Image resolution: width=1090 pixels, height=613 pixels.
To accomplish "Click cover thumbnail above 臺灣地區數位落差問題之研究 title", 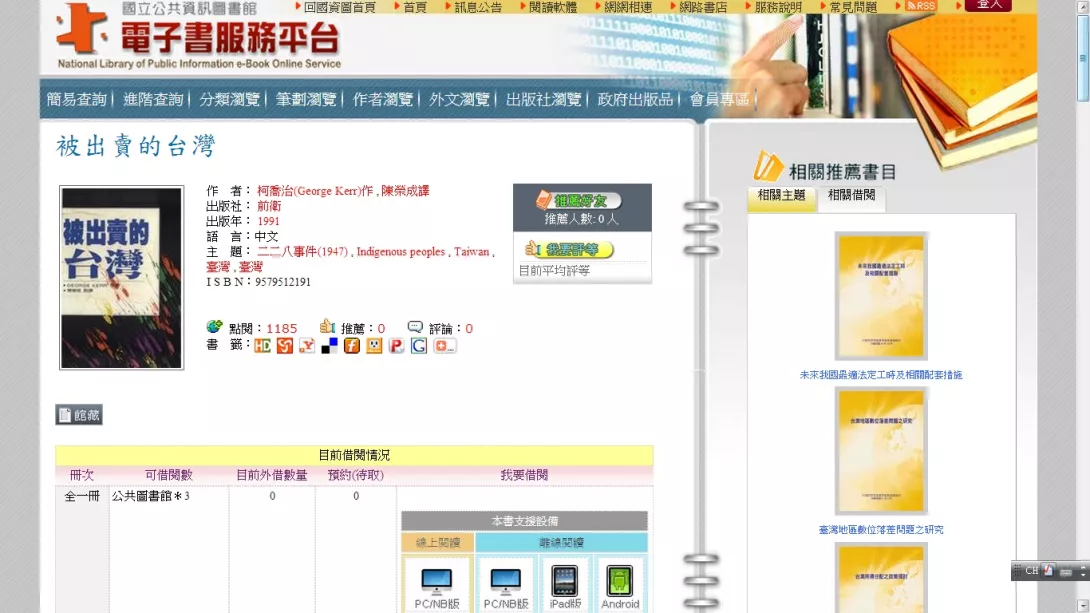I will [x=881, y=451].
